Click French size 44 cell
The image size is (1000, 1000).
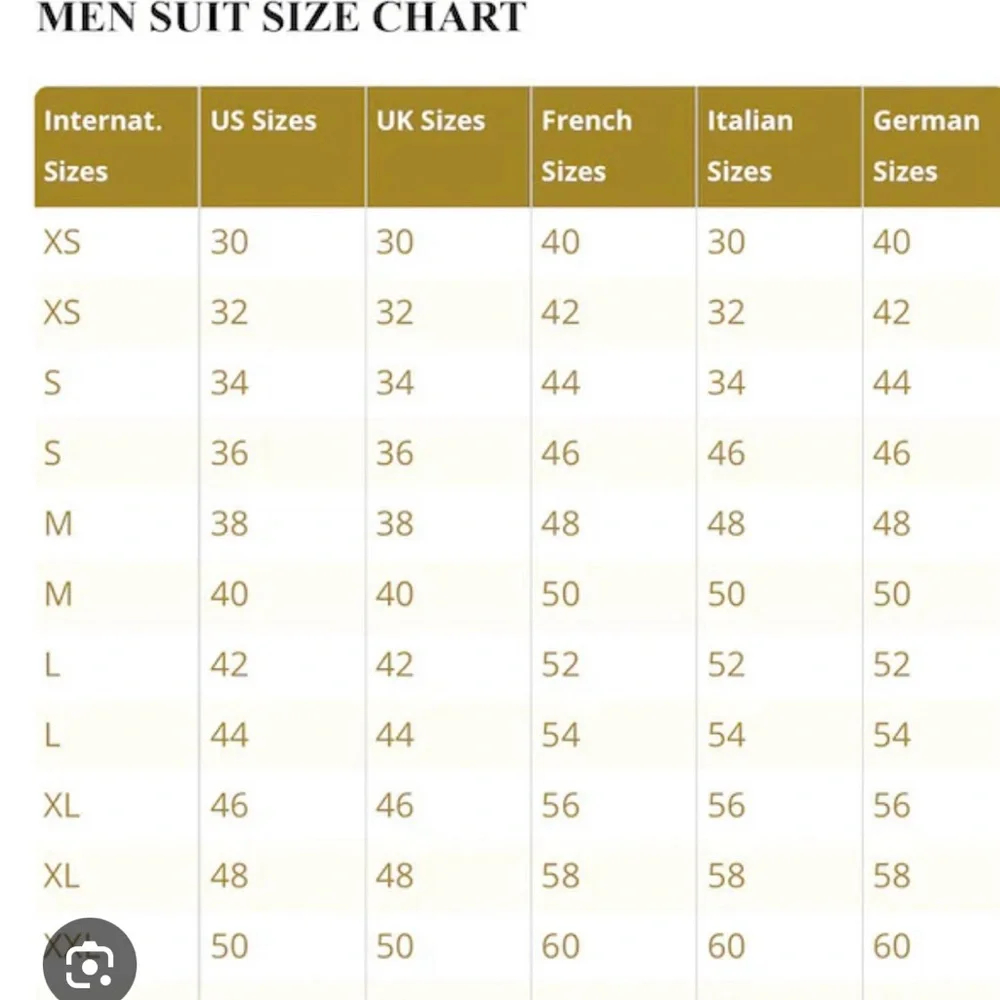[560, 383]
